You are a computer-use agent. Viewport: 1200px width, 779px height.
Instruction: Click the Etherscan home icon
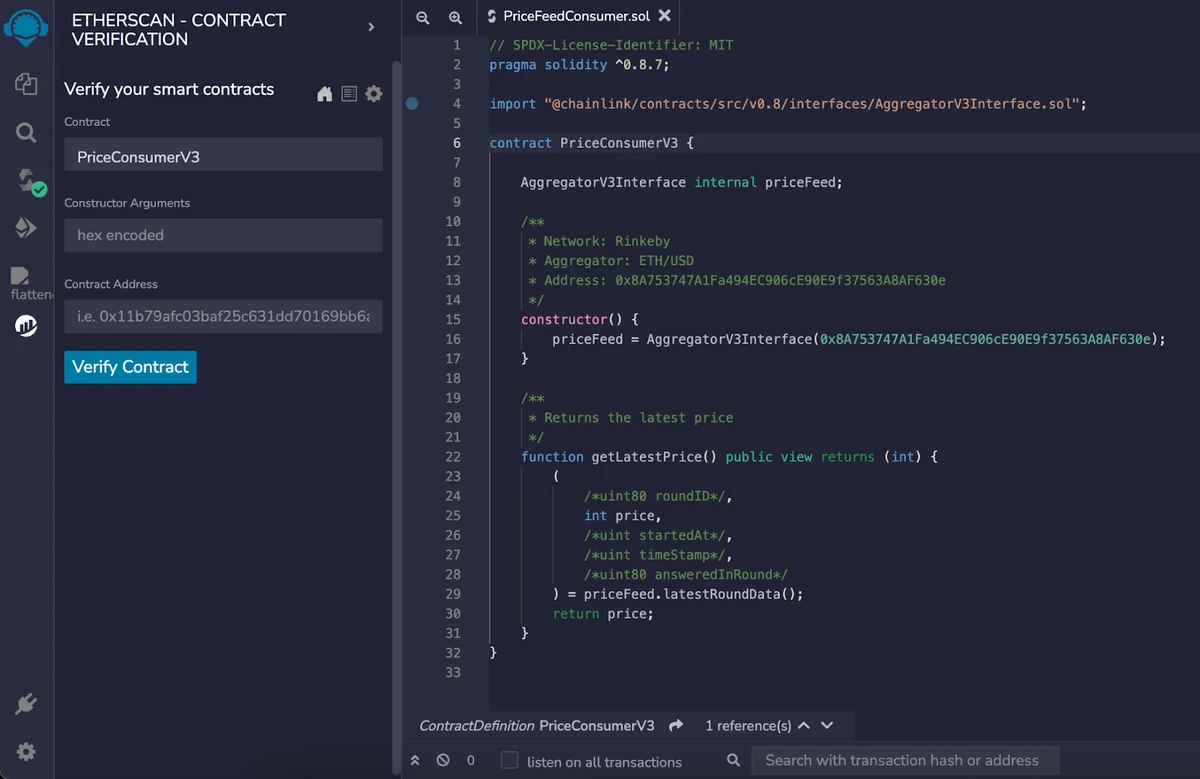pyautogui.click(x=324, y=94)
